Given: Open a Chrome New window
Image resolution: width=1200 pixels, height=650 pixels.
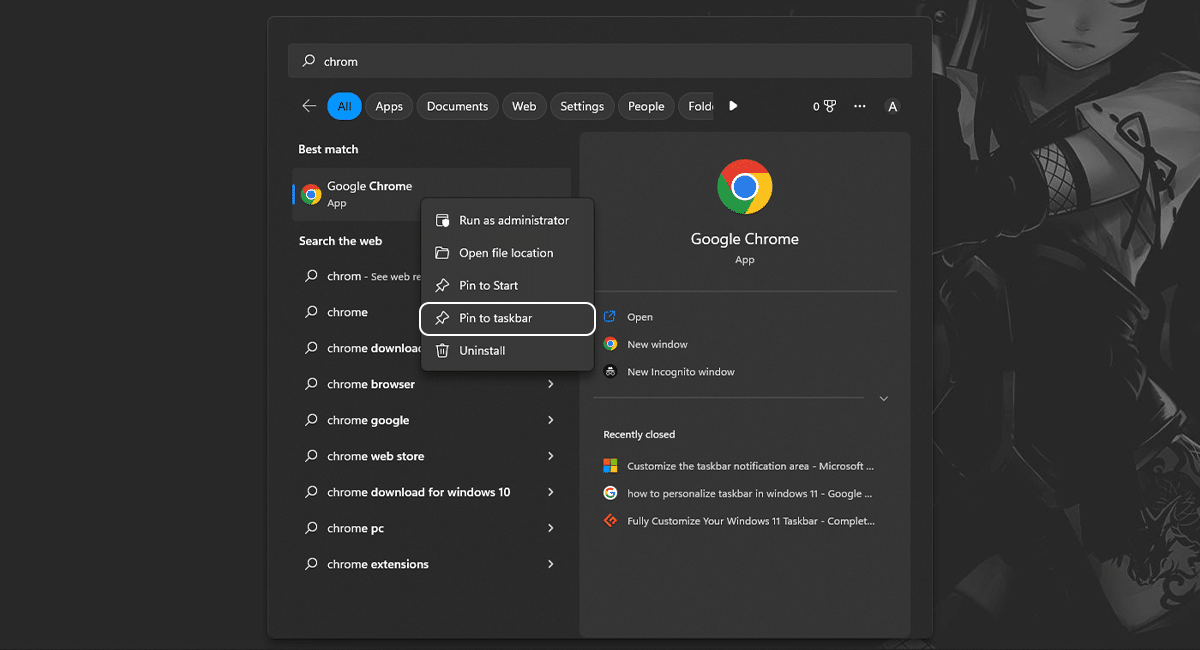Looking at the screenshot, I should (x=657, y=344).
